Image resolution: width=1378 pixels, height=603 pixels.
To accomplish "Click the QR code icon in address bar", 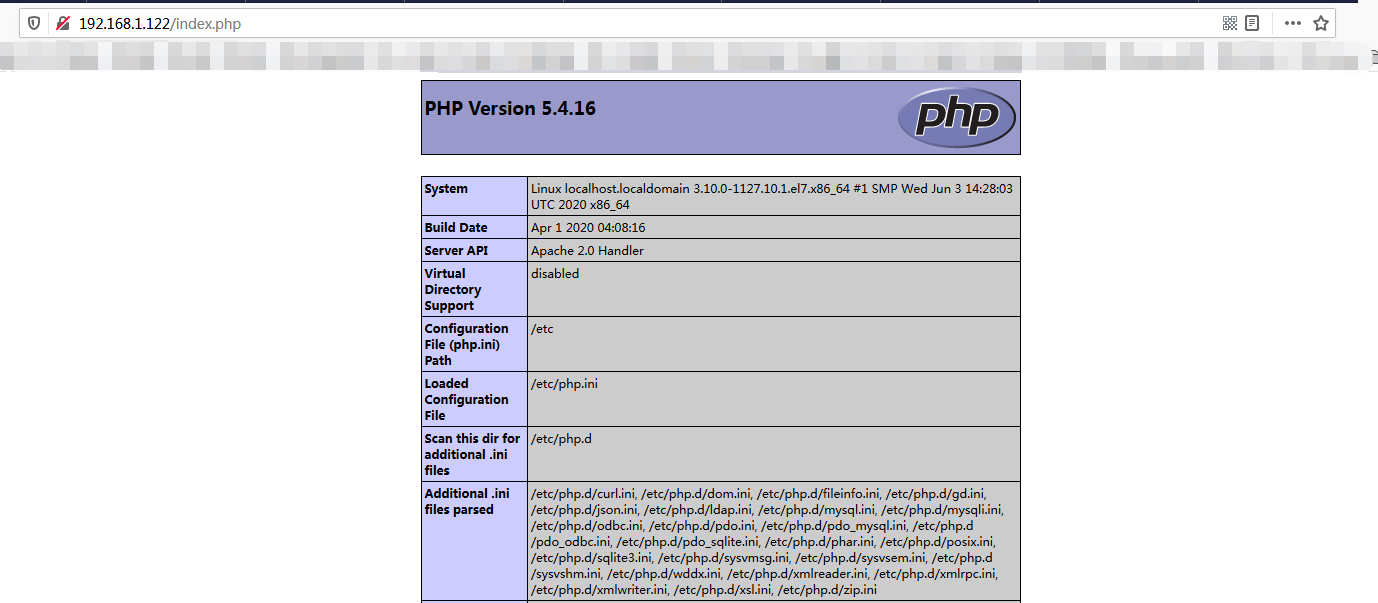I will point(1230,23).
